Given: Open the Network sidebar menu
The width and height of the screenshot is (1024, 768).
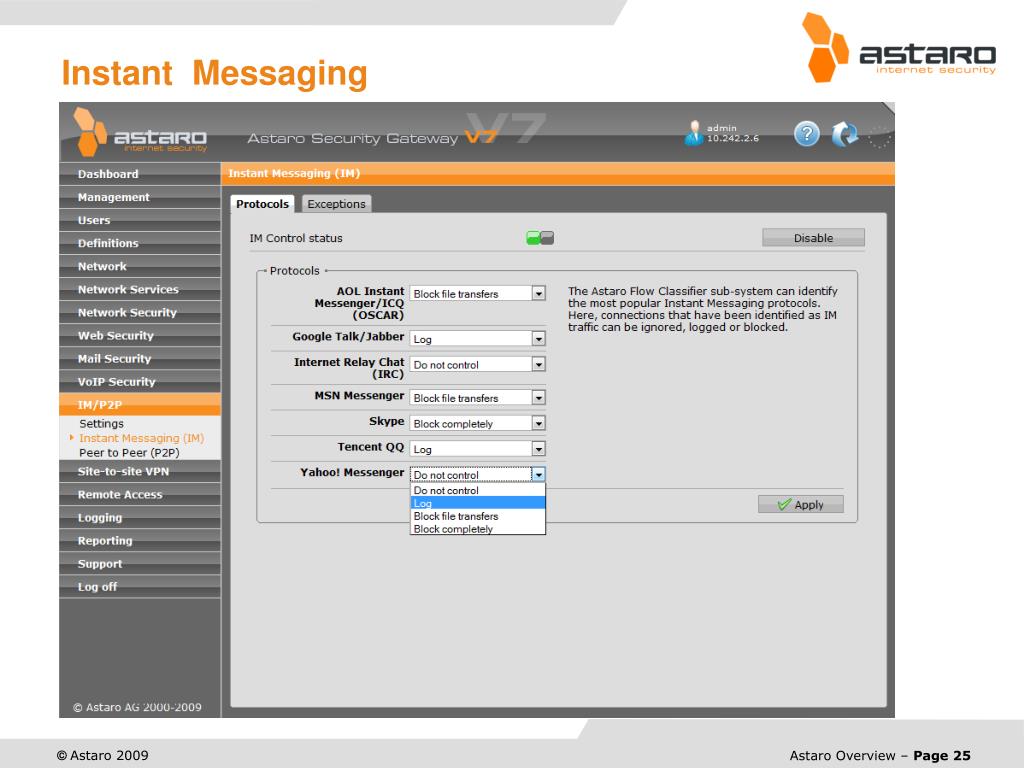Looking at the screenshot, I should [140, 266].
